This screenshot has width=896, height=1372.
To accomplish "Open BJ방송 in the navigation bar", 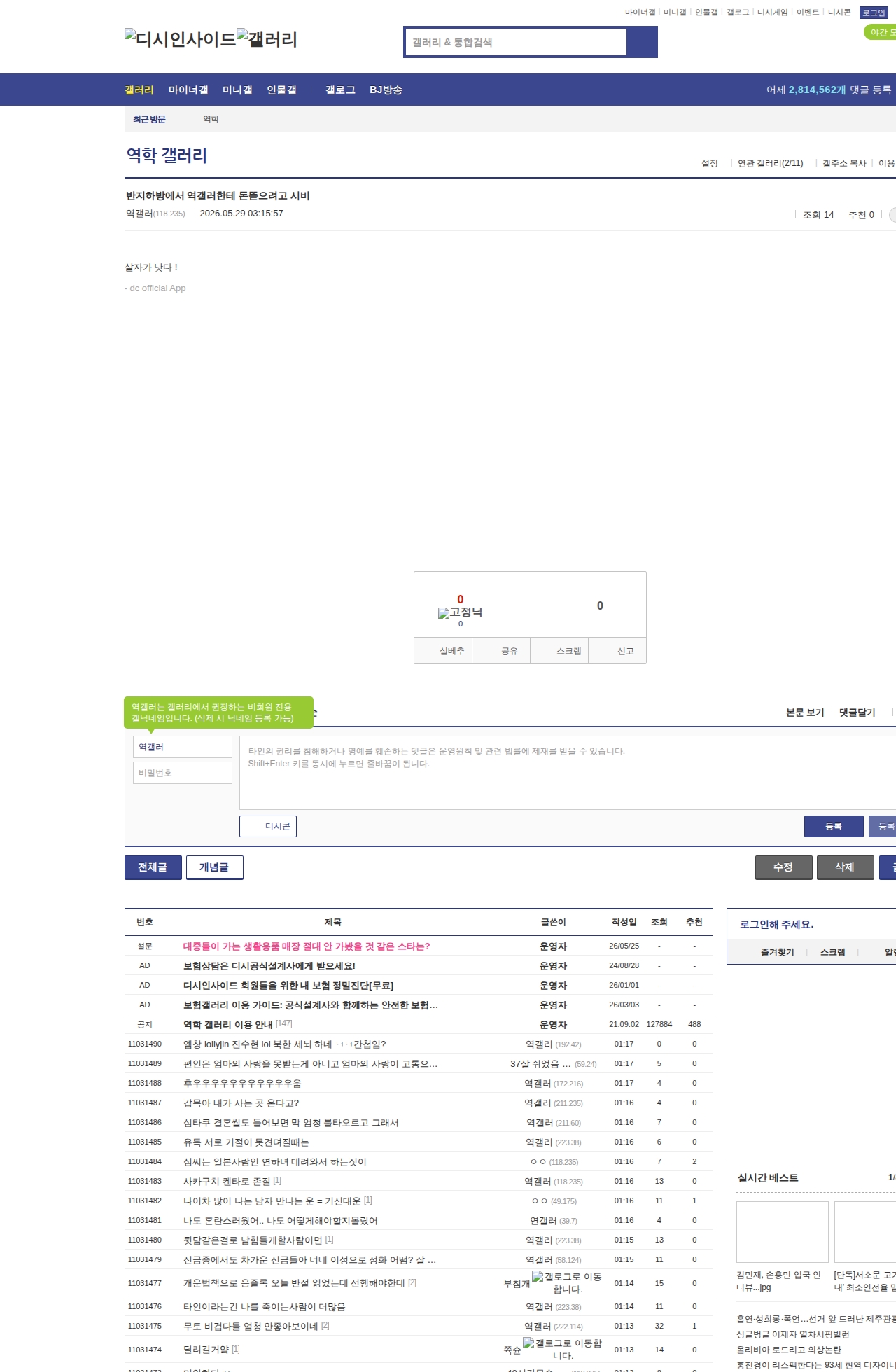I will tap(386, 90).
